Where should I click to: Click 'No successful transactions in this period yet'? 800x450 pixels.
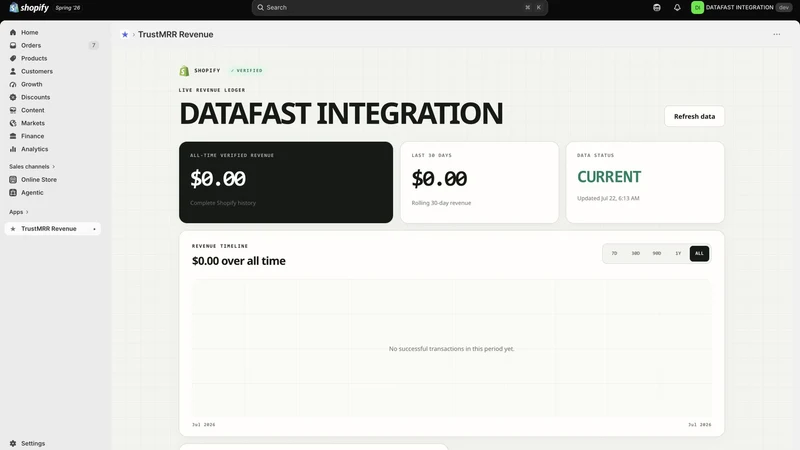tap(452, 349)
